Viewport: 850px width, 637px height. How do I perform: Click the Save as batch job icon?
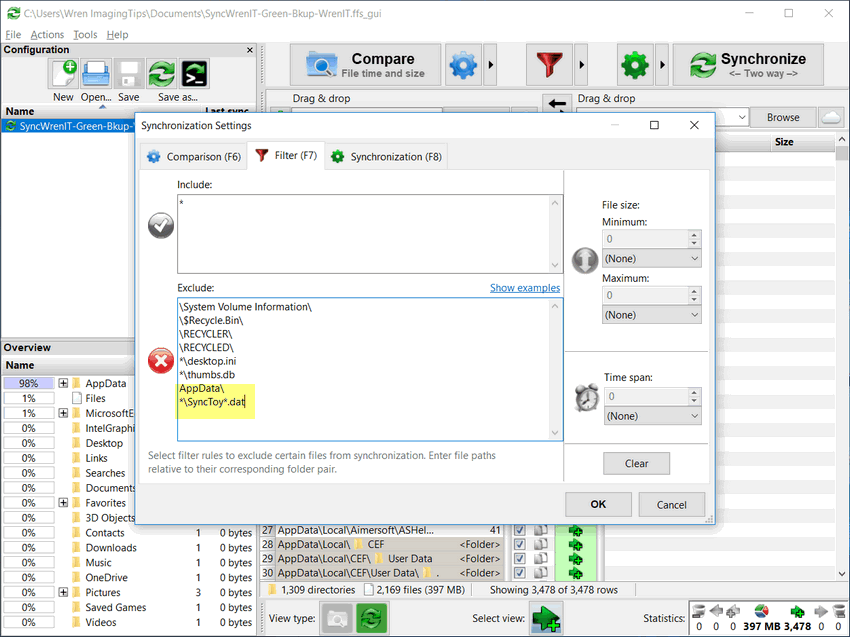point(194,74)
